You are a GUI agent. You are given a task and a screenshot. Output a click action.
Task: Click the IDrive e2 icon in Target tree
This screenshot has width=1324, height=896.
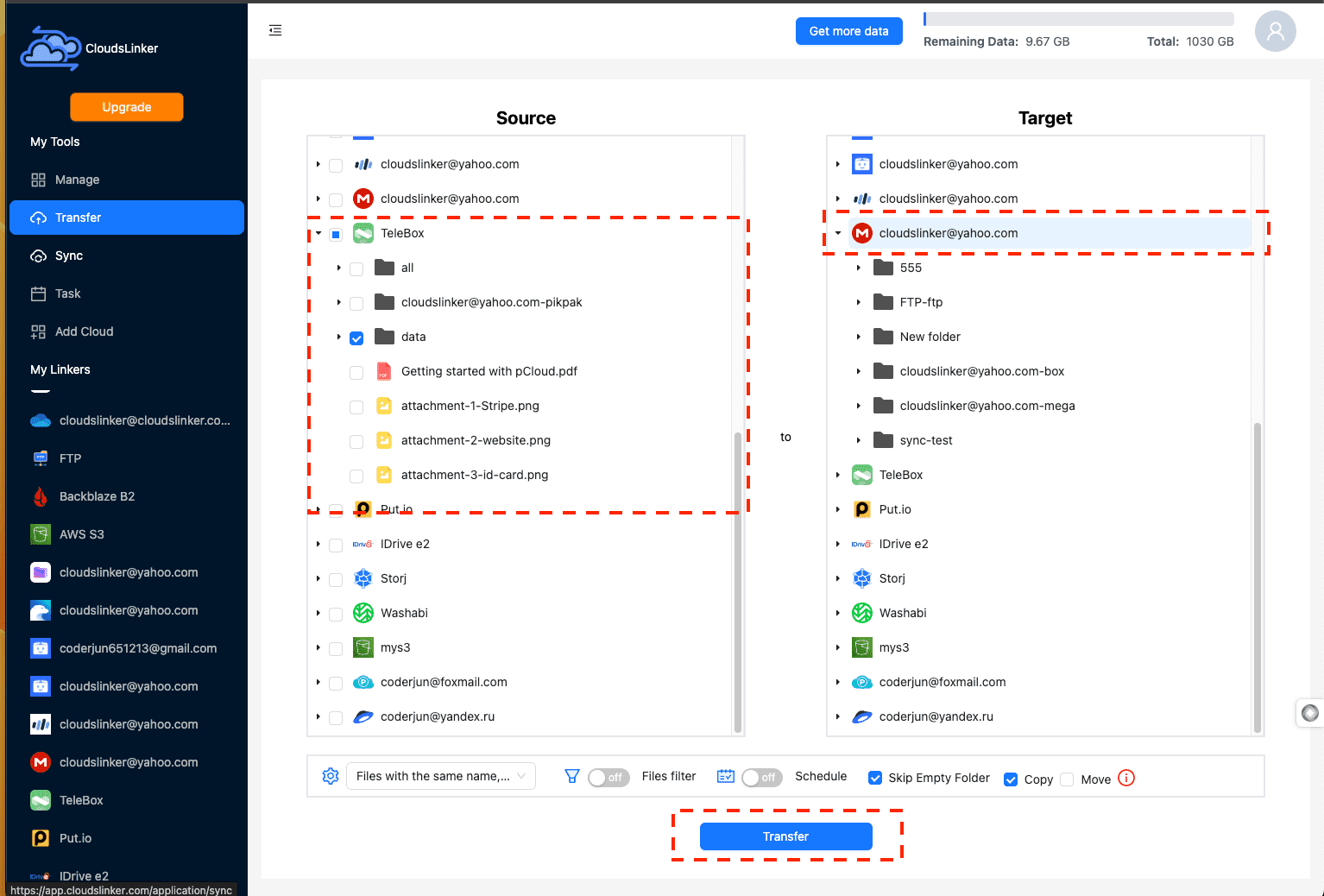[x=861, y=544]
